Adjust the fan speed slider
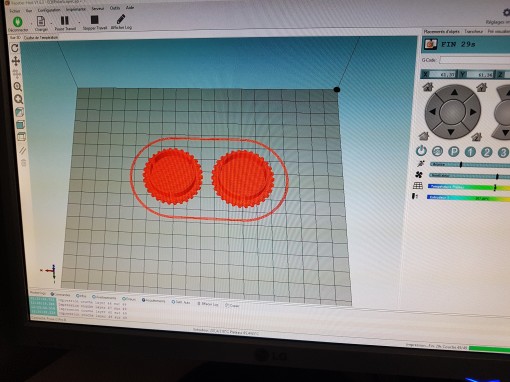Image resolution: width=510 pixels, height=382 pixels. point(469,176)
